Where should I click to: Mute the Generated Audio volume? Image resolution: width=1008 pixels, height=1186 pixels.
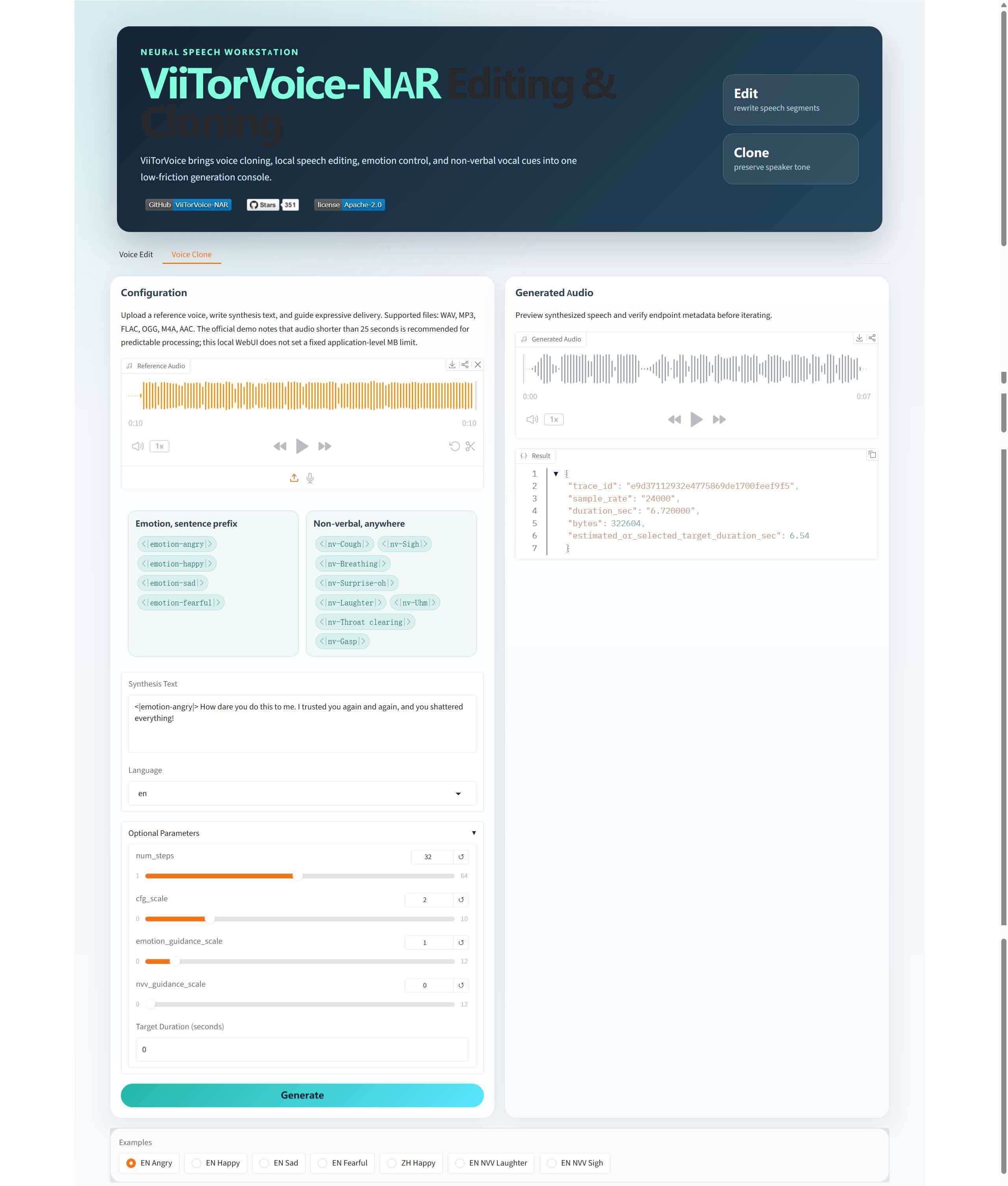point(532,419)
